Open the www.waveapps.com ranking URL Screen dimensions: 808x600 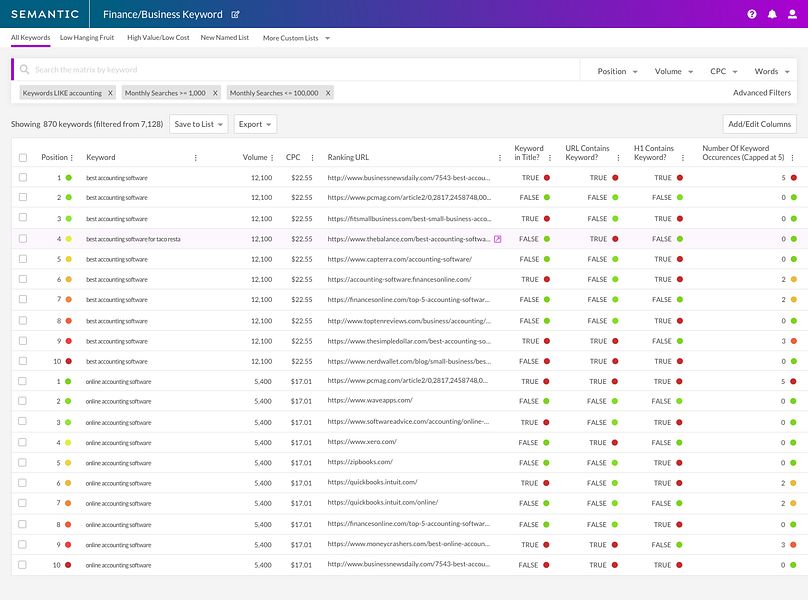[x=370, y=400]
